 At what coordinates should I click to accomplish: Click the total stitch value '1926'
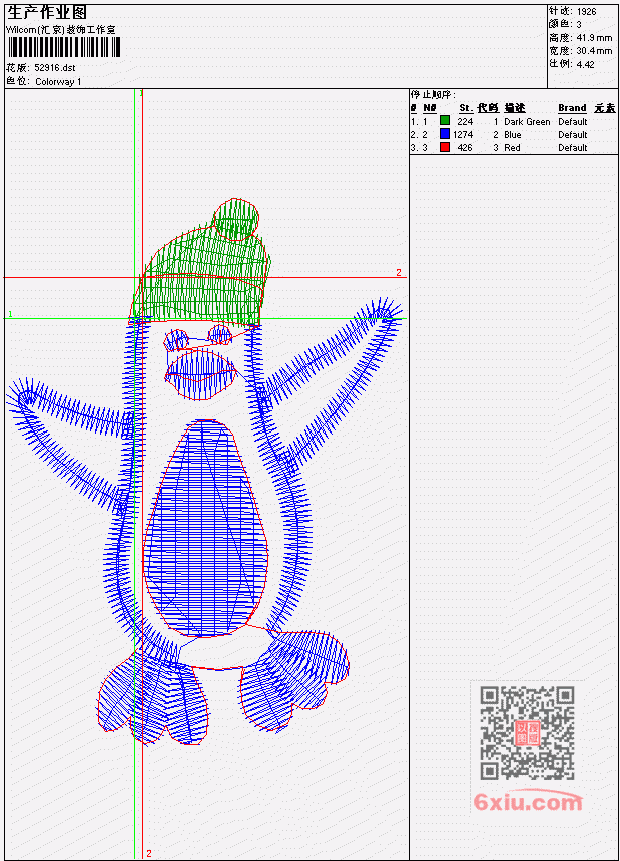586,11
